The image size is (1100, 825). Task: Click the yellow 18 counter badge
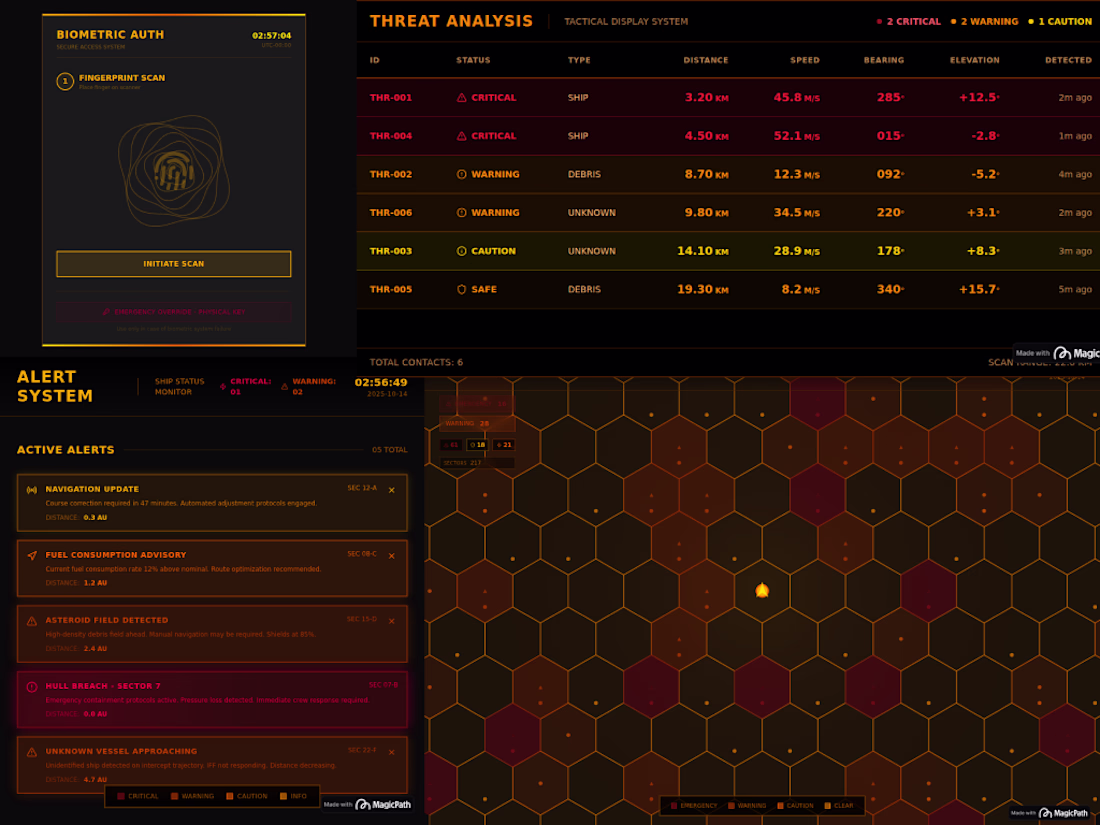pyautogui.click(x=477, y=445)
